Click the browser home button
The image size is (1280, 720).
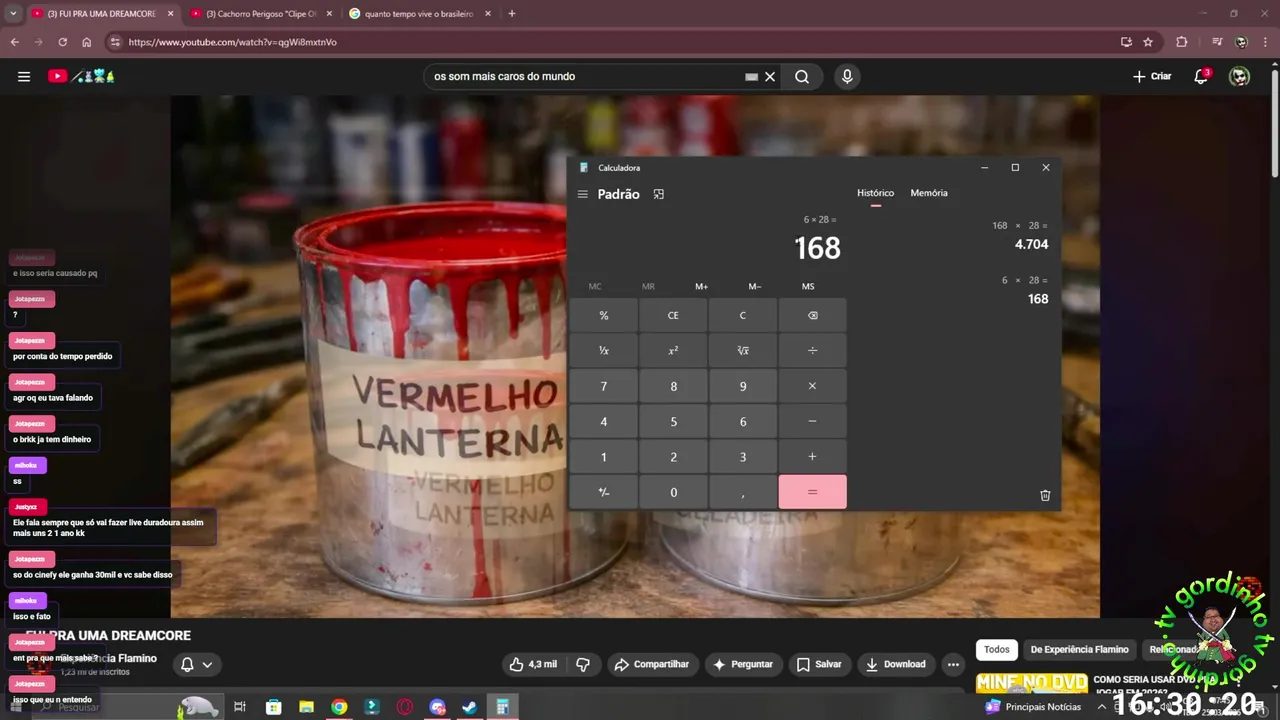pyautogui.click(x=87, y=42)
